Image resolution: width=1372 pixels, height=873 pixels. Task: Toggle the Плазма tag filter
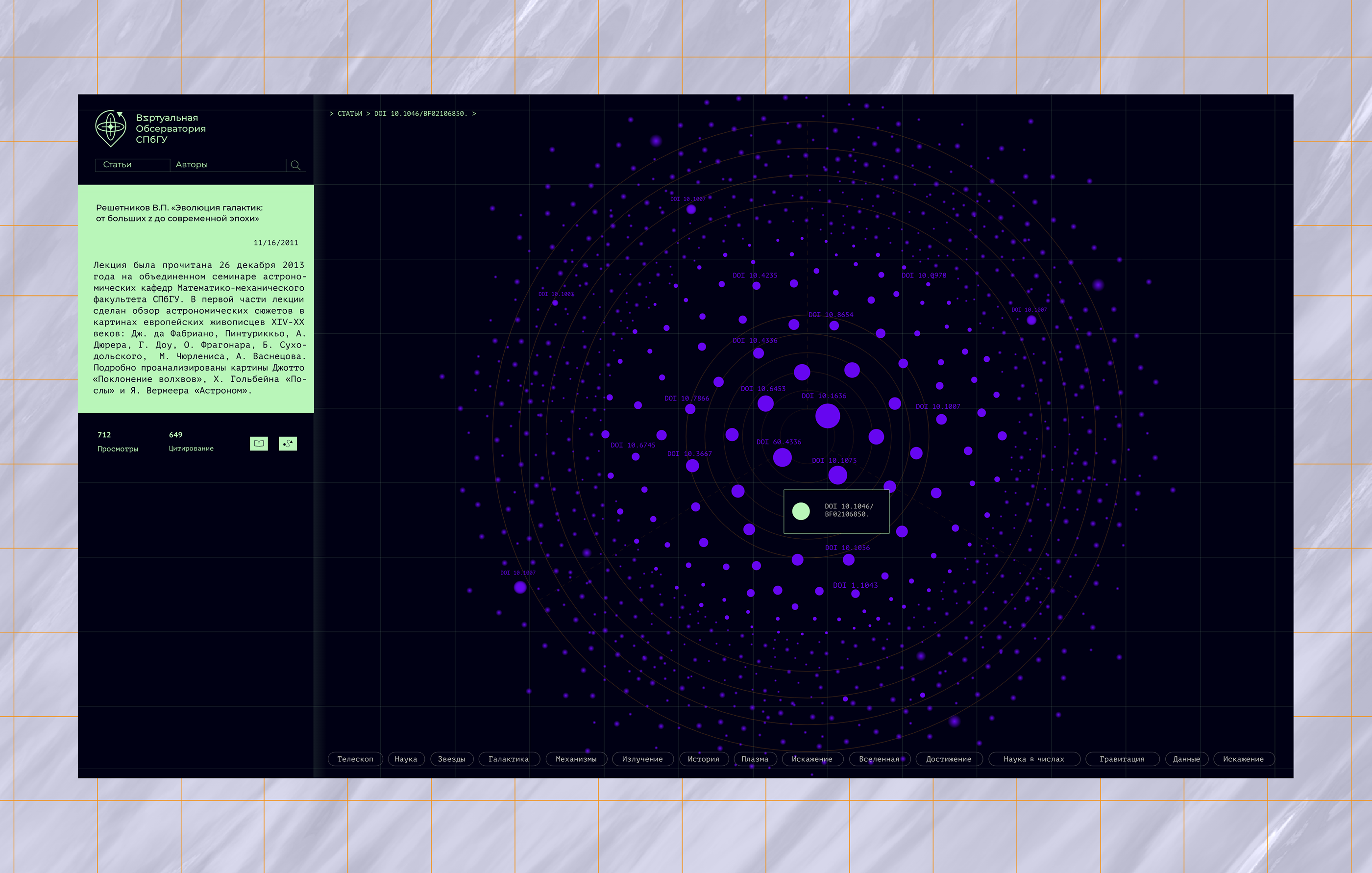pyautogui.click(x=755, y=759)
